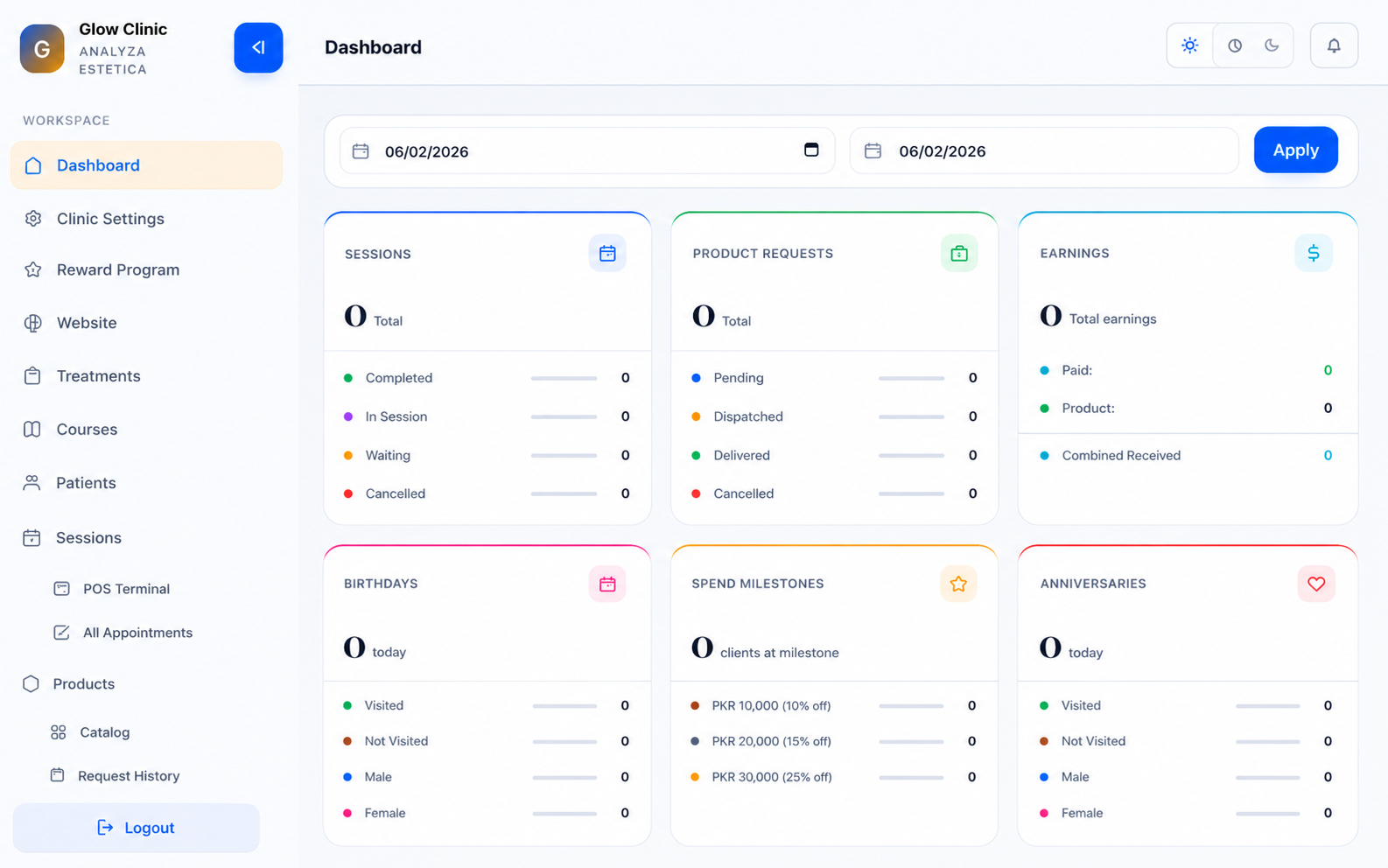
Task: Select the auto theme clock icon
Action: (1235, 45)
